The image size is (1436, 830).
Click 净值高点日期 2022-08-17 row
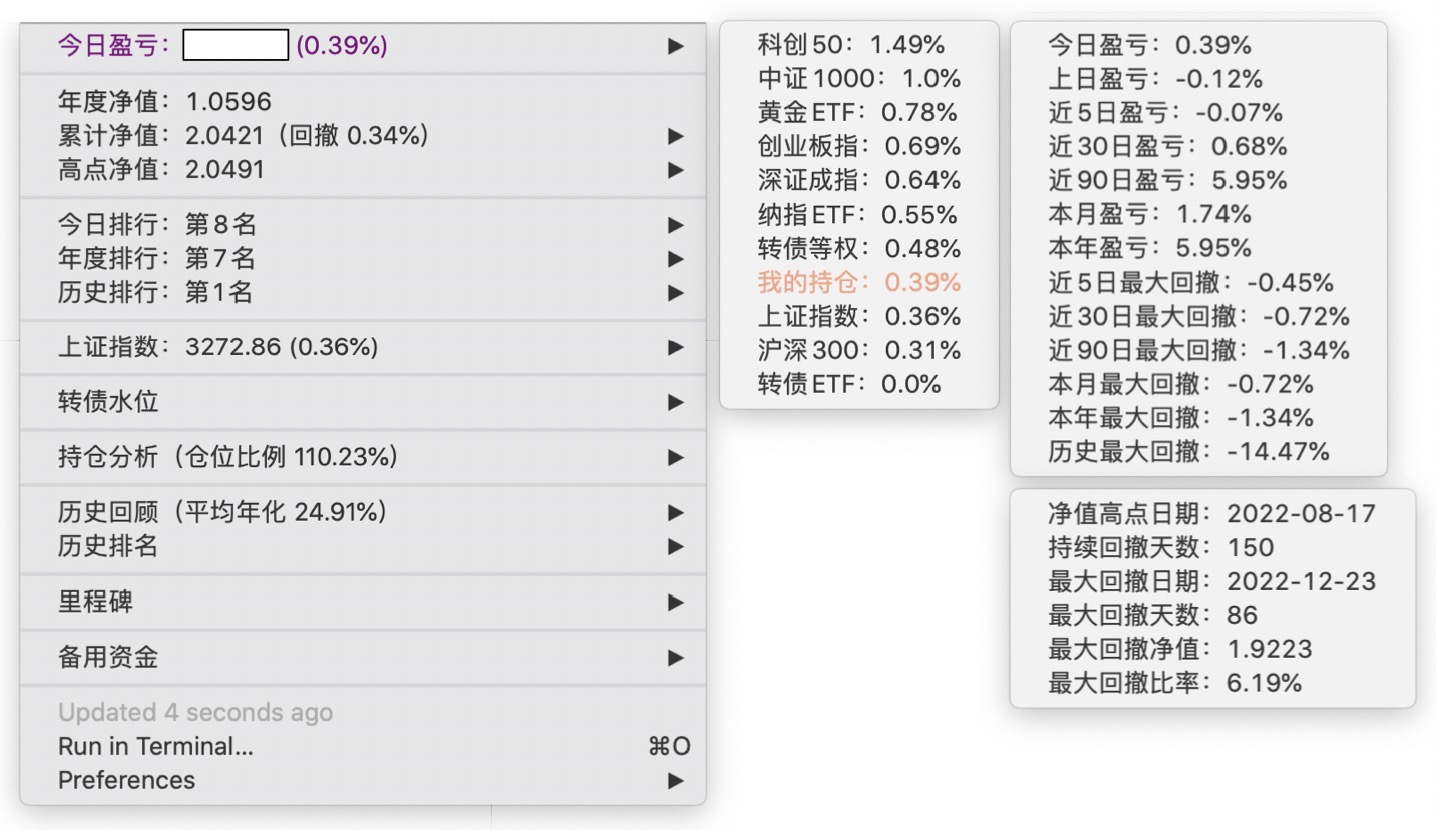click(x=1212, y=514)
